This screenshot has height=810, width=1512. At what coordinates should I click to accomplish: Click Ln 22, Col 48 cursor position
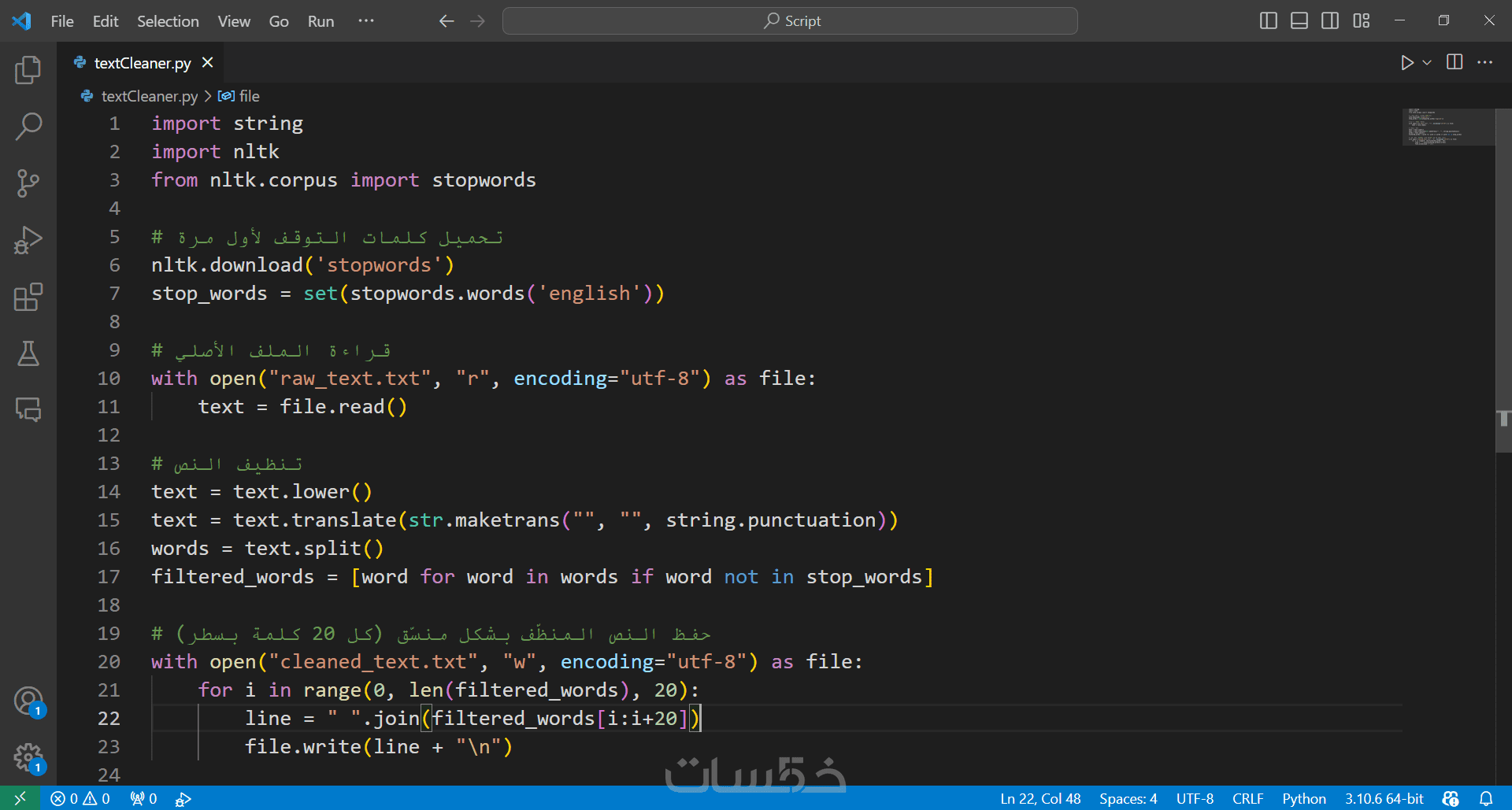[x=1040, y=798]
